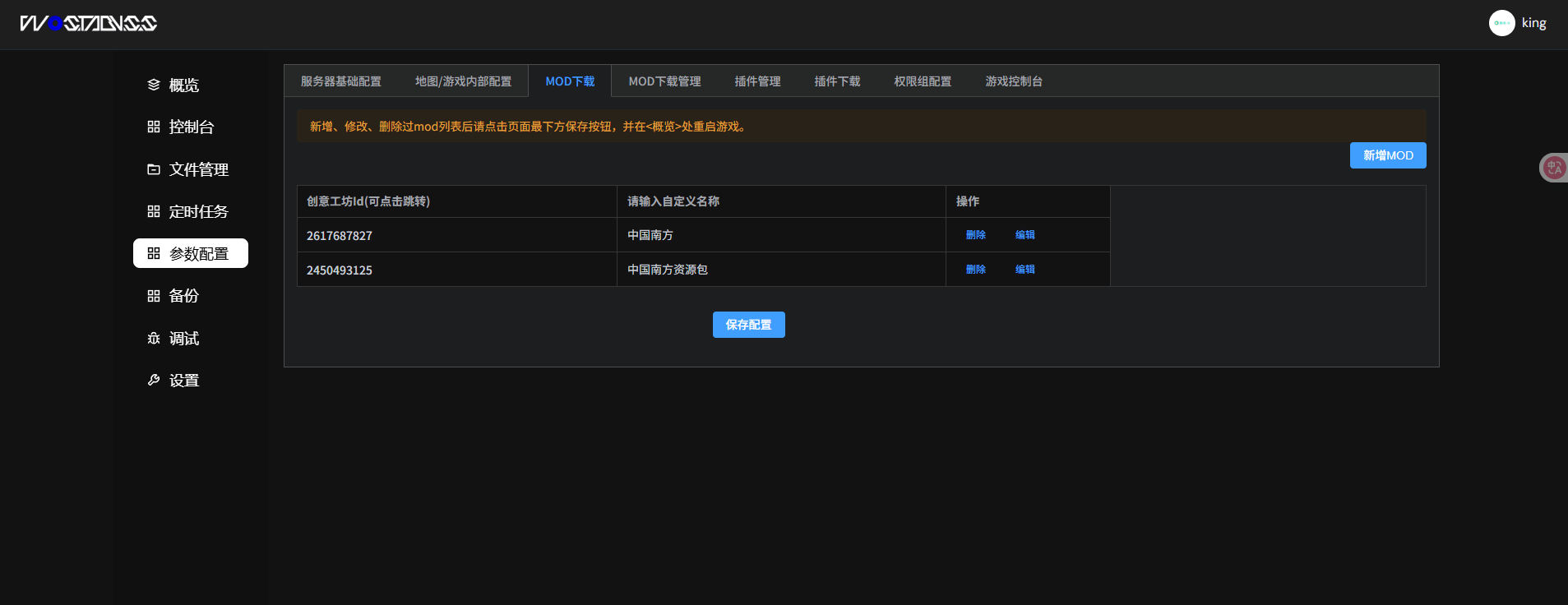The image size is (1568, 605).
Task: Click the 定时任务 grid icon
Action: 154,211
